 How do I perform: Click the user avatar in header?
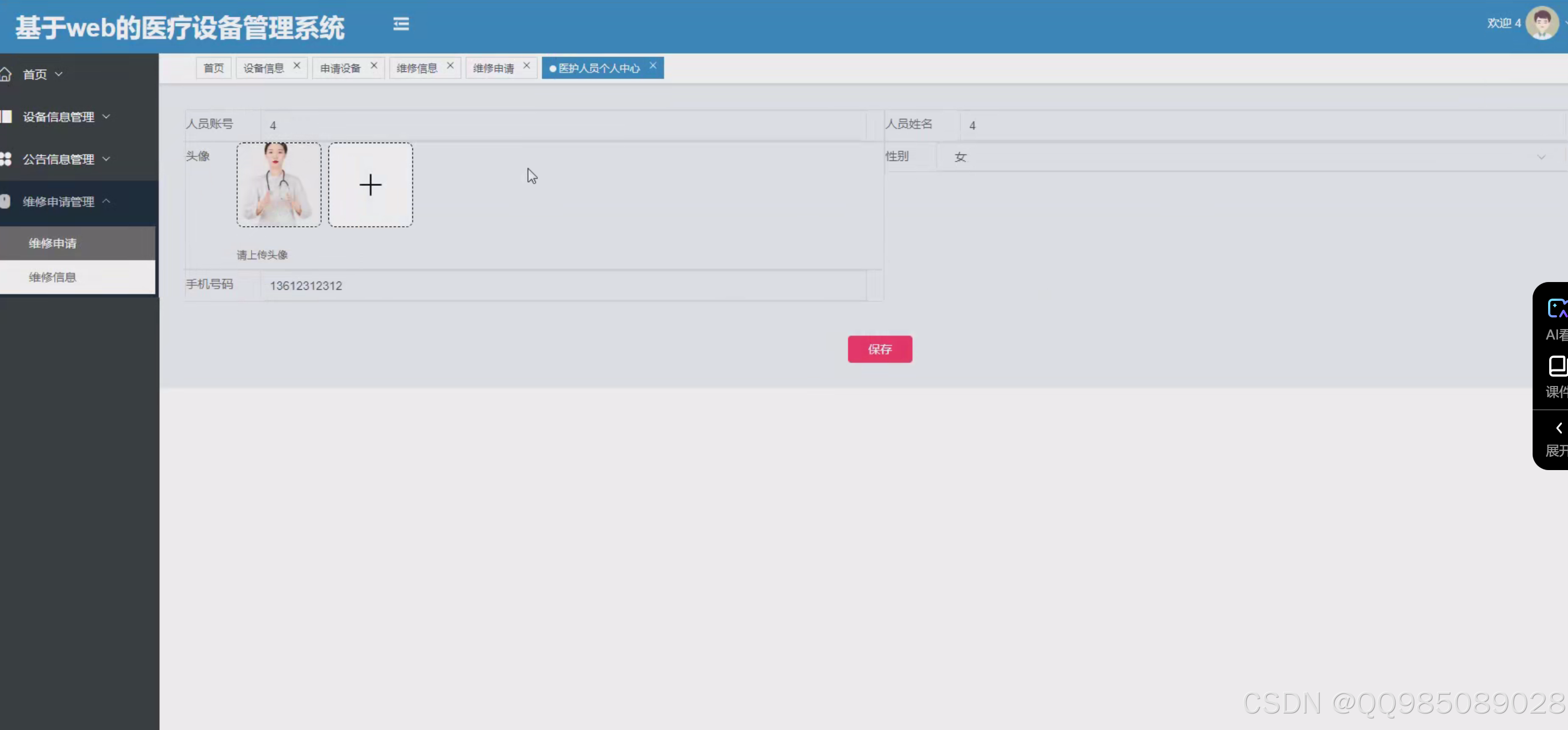click(x=1542, y=24)
